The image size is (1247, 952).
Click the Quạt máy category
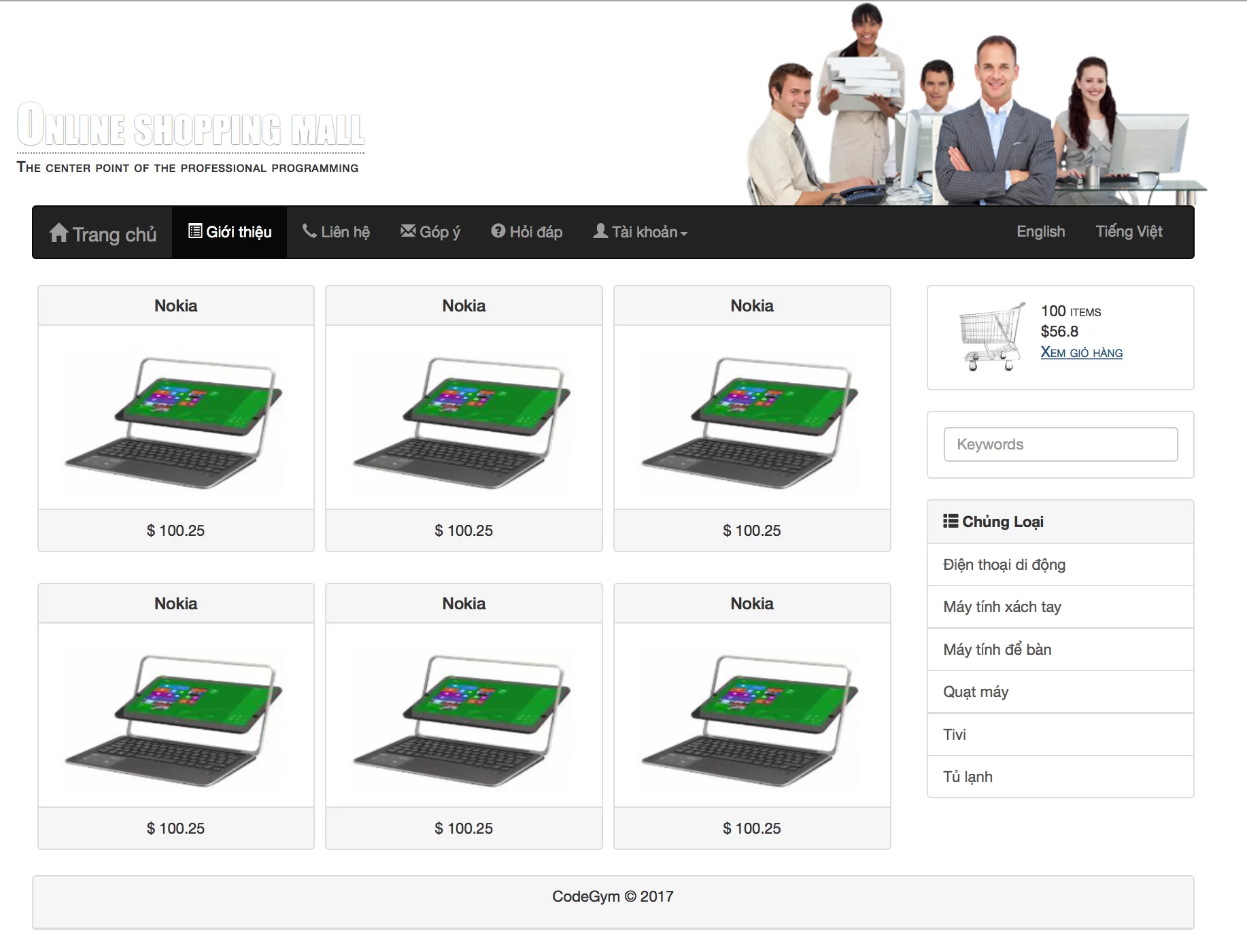(976, 692)
